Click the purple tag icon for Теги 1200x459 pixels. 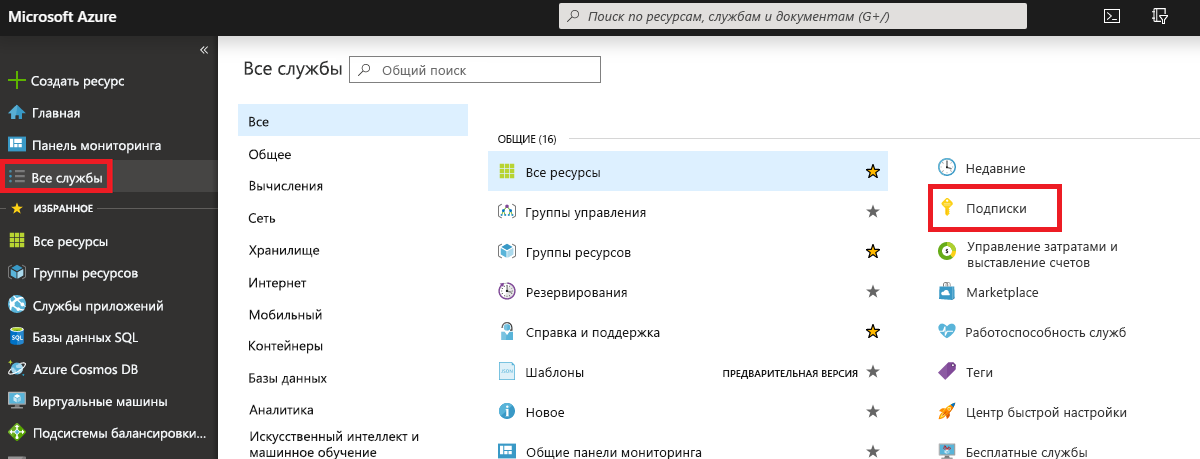click(947, 372)
